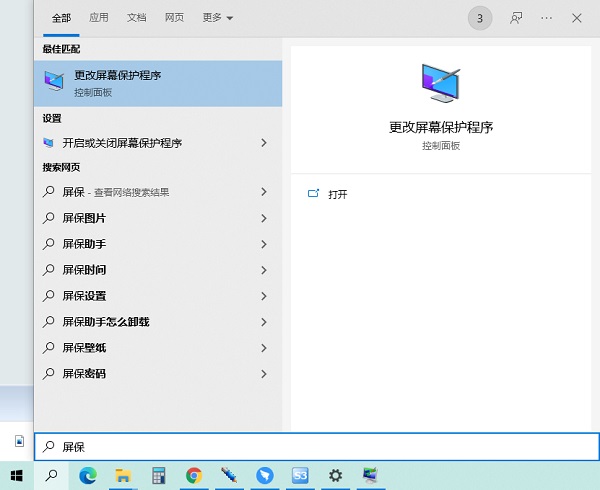The height and width of the screenshot is (490, 600).
Task: Click the Windows Start button
Action: tap(17, 476)
